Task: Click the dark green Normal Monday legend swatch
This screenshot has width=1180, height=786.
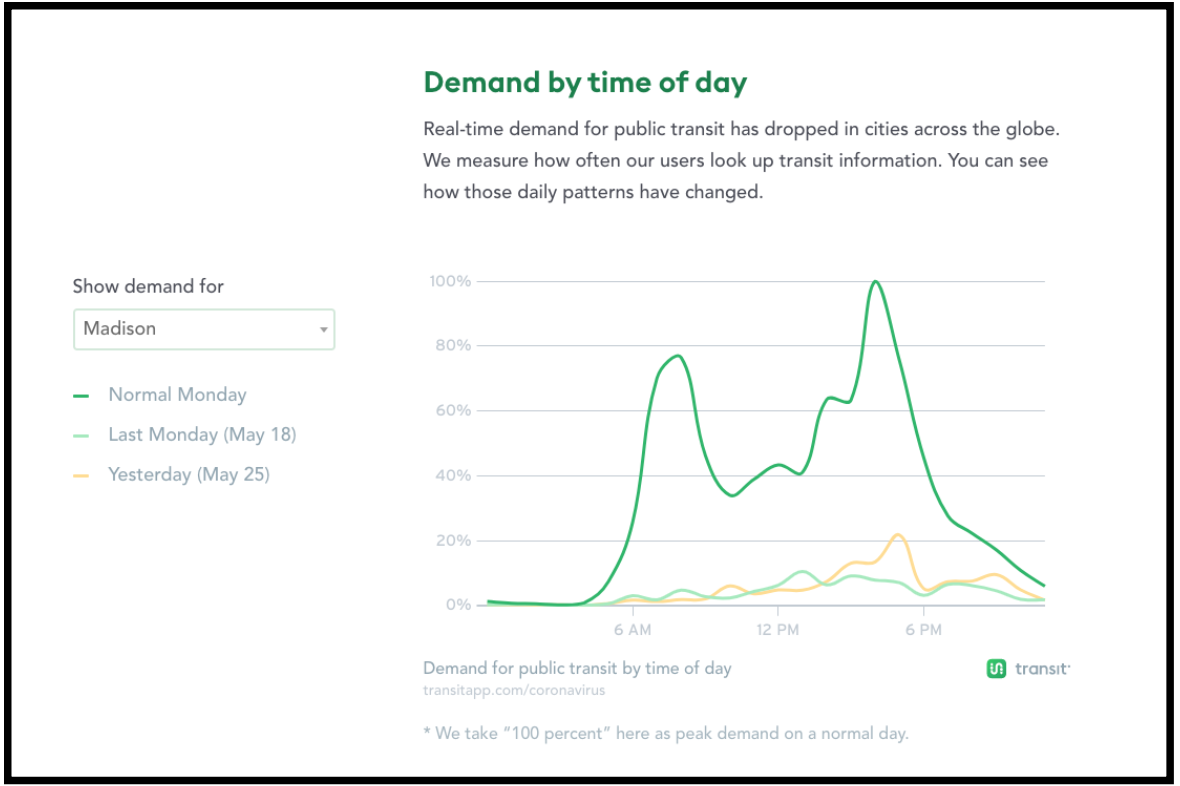Action: pos(81,396)
